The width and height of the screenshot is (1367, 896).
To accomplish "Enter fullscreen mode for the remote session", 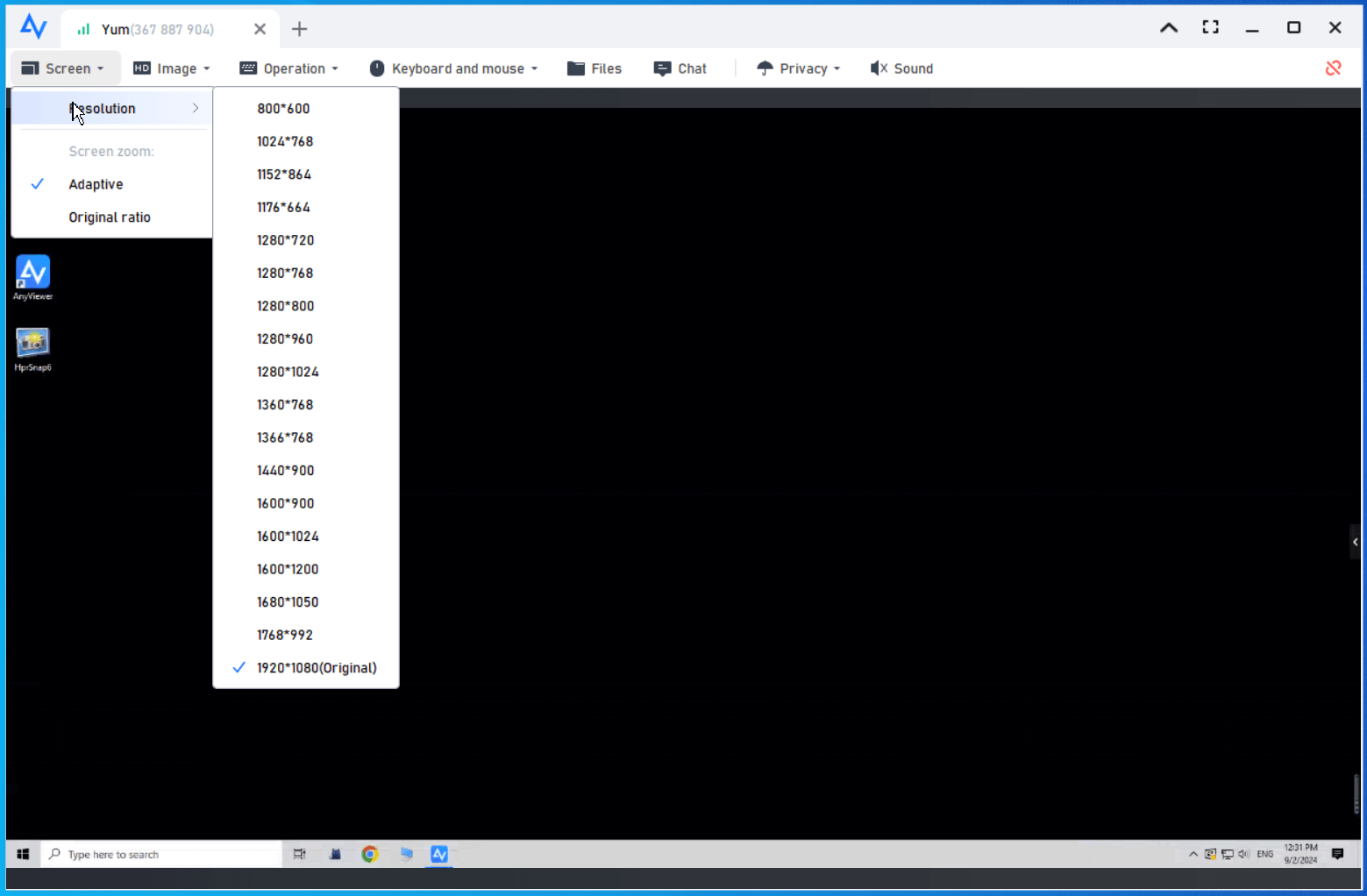I will tap(1210, 27).
